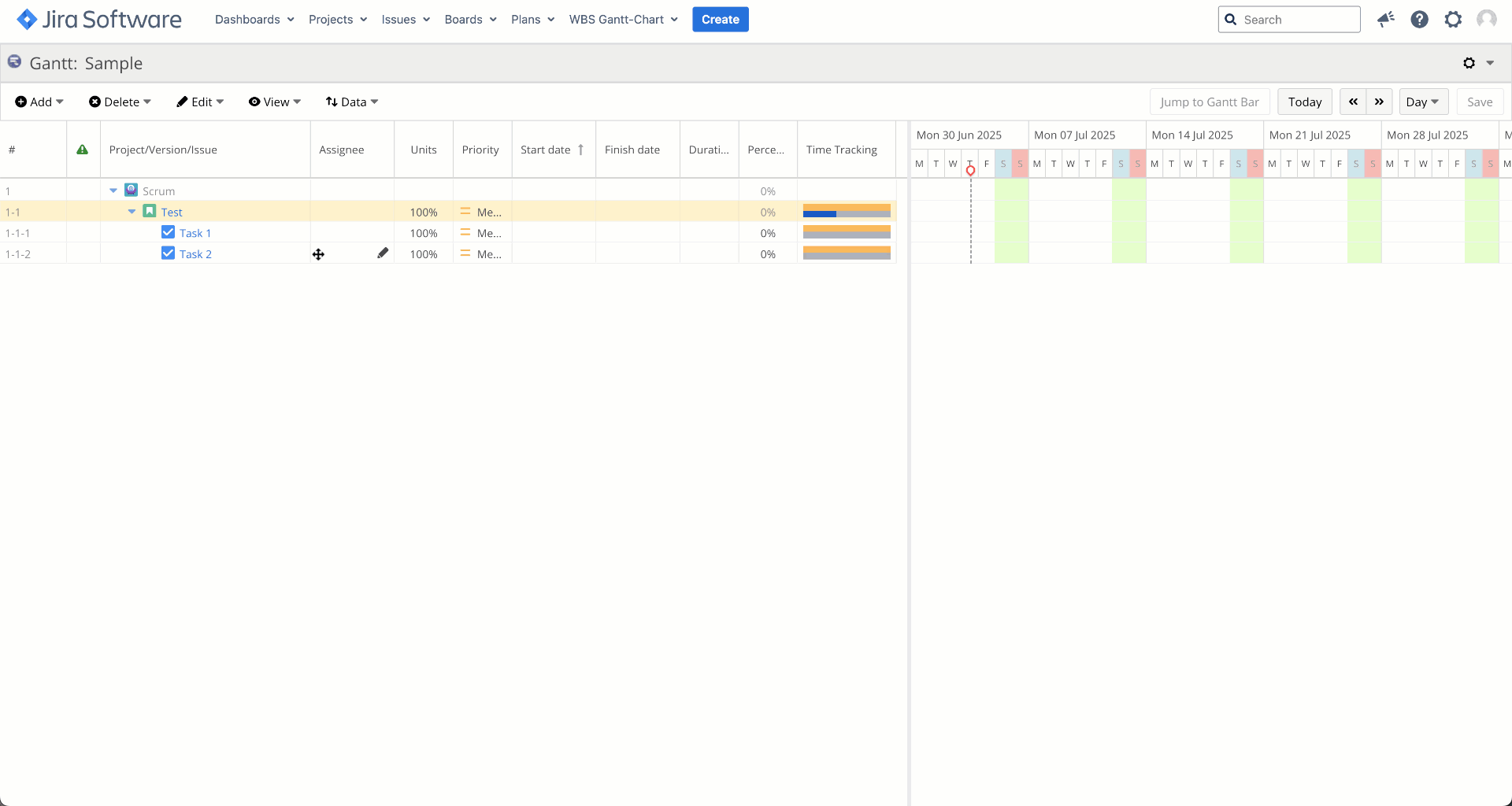Open the Jira administration gear icon
Image resolution: width=1512 pixels, height=806 pixels.
[1453, 20]
